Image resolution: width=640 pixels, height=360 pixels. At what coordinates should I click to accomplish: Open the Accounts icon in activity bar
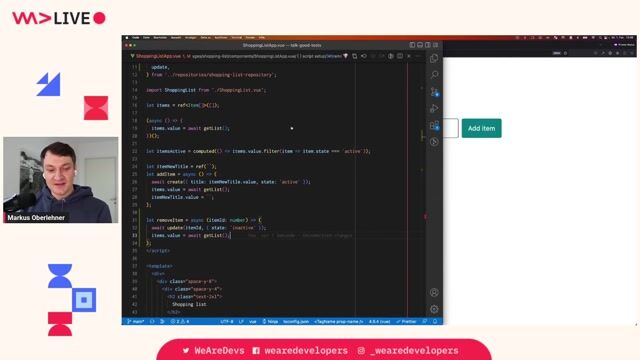[434, 292]
